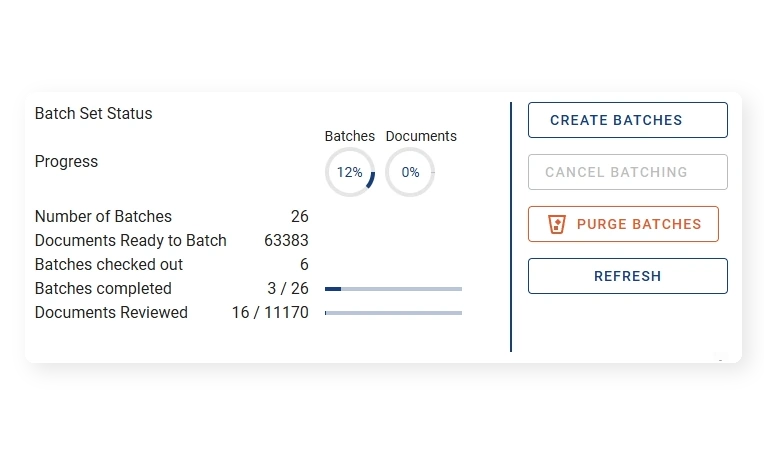The height and width of the screenshot is (474, 777).
Task: Click the 3 / 26 batches completed count
Action: click(x=287, y=289)
